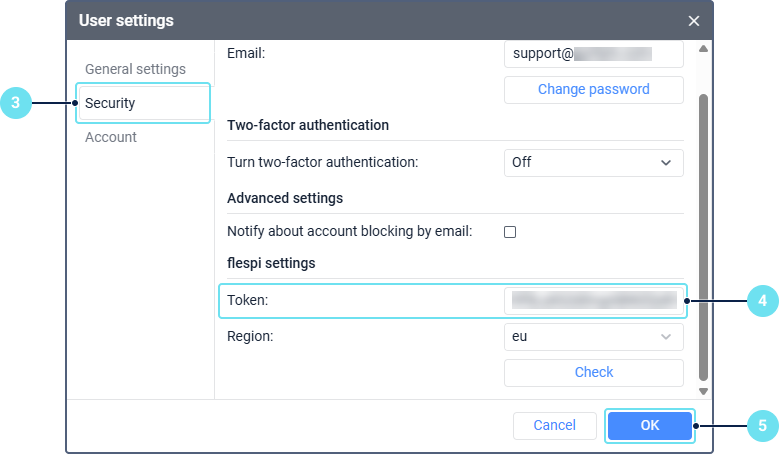Click the callout marker numbered 3
This screenshot has width=779, height=454.
(16, 102)
